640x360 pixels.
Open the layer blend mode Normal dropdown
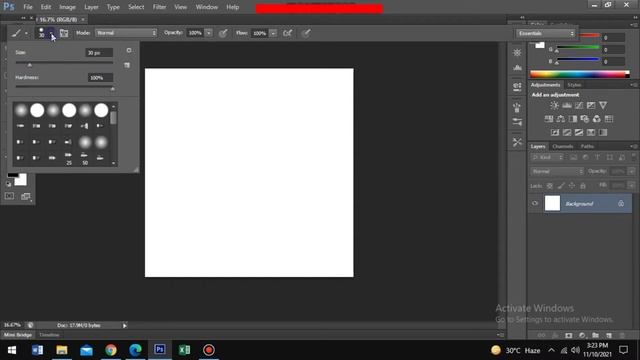click(557, 171)
